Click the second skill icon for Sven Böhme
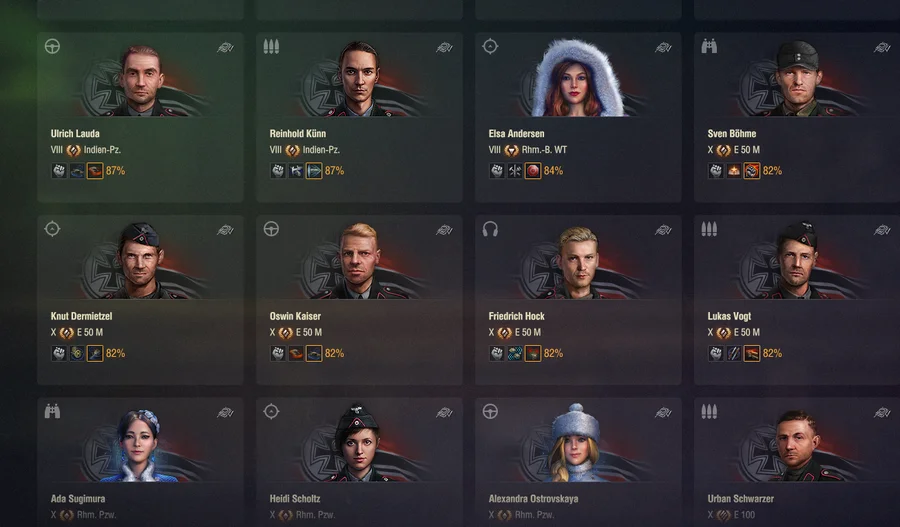Screen dimensions: 900x527 (x=734, y=170)
